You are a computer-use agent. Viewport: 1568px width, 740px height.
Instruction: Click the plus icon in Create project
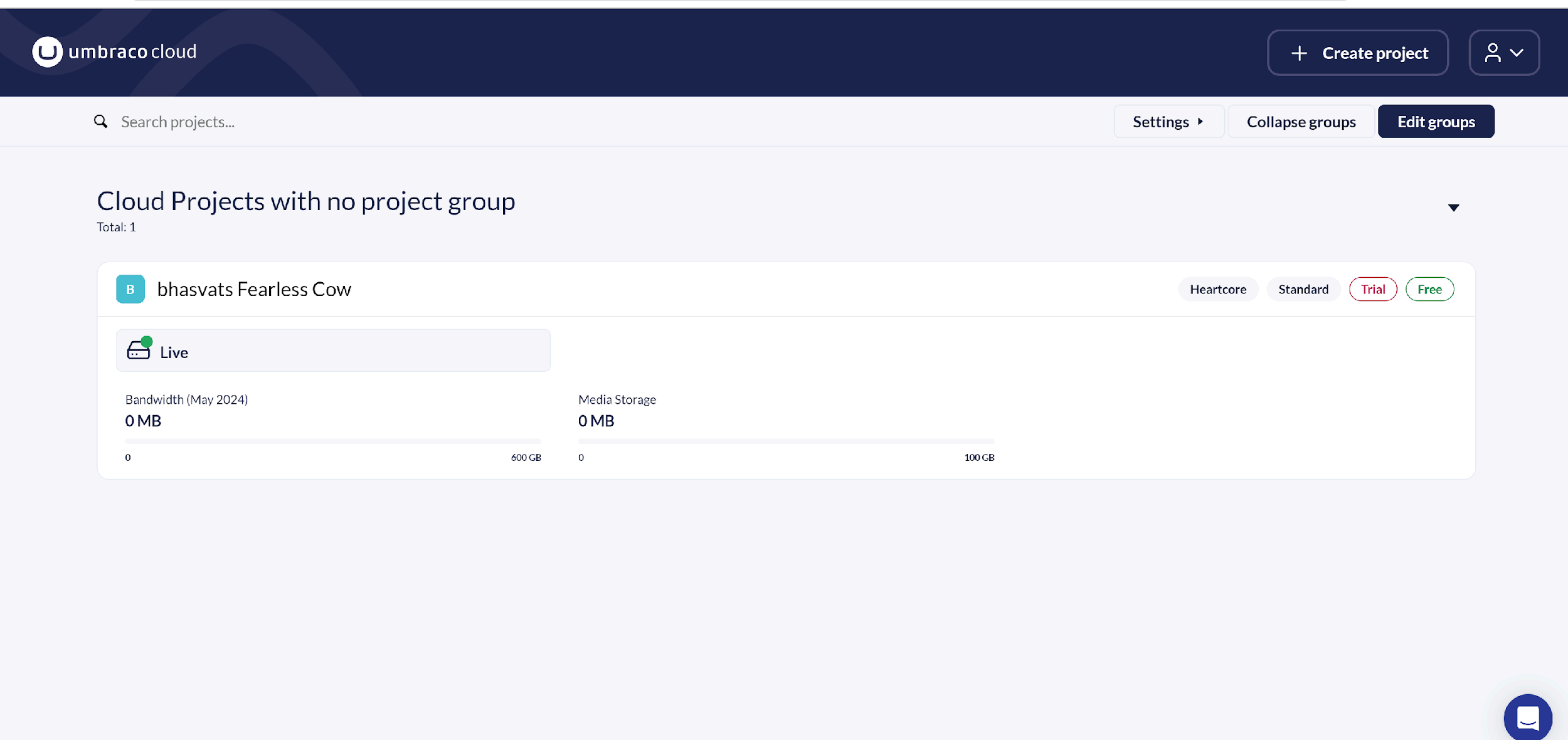point(1299,53)
